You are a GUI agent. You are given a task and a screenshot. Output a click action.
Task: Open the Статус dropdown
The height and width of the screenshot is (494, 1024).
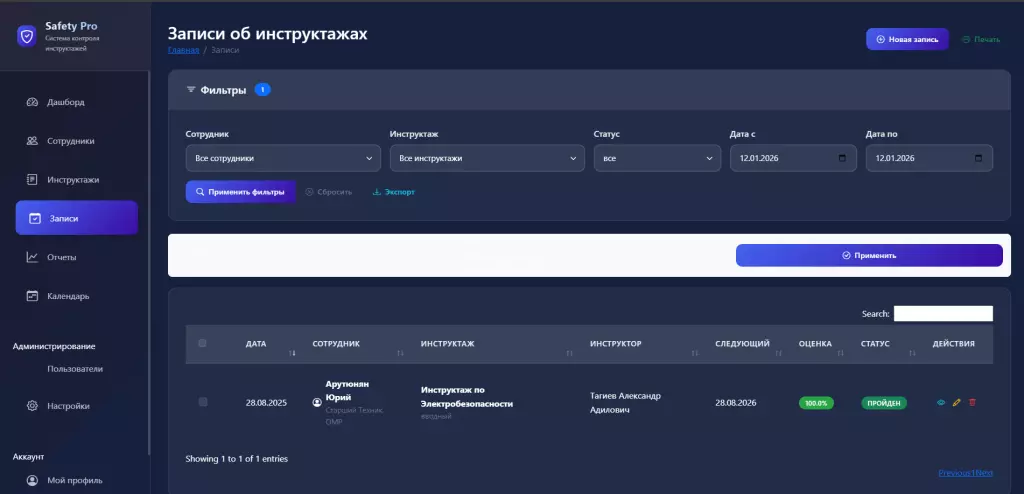[x=656, y=158]
